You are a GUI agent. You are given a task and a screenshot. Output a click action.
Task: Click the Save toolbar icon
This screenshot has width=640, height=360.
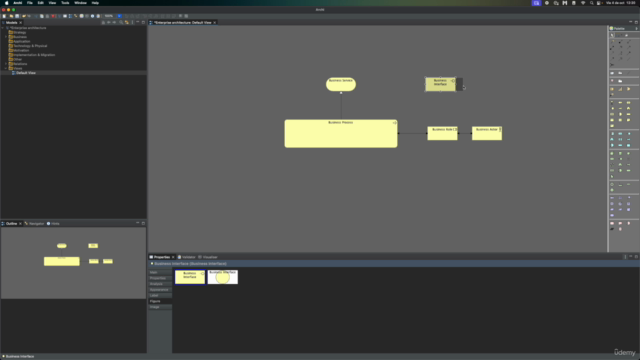(17, 16)
